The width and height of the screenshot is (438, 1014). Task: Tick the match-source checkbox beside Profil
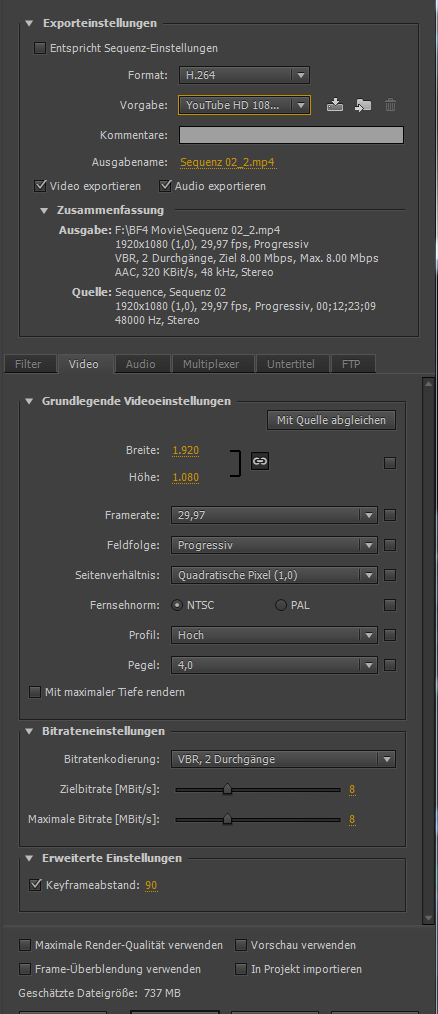389,635
